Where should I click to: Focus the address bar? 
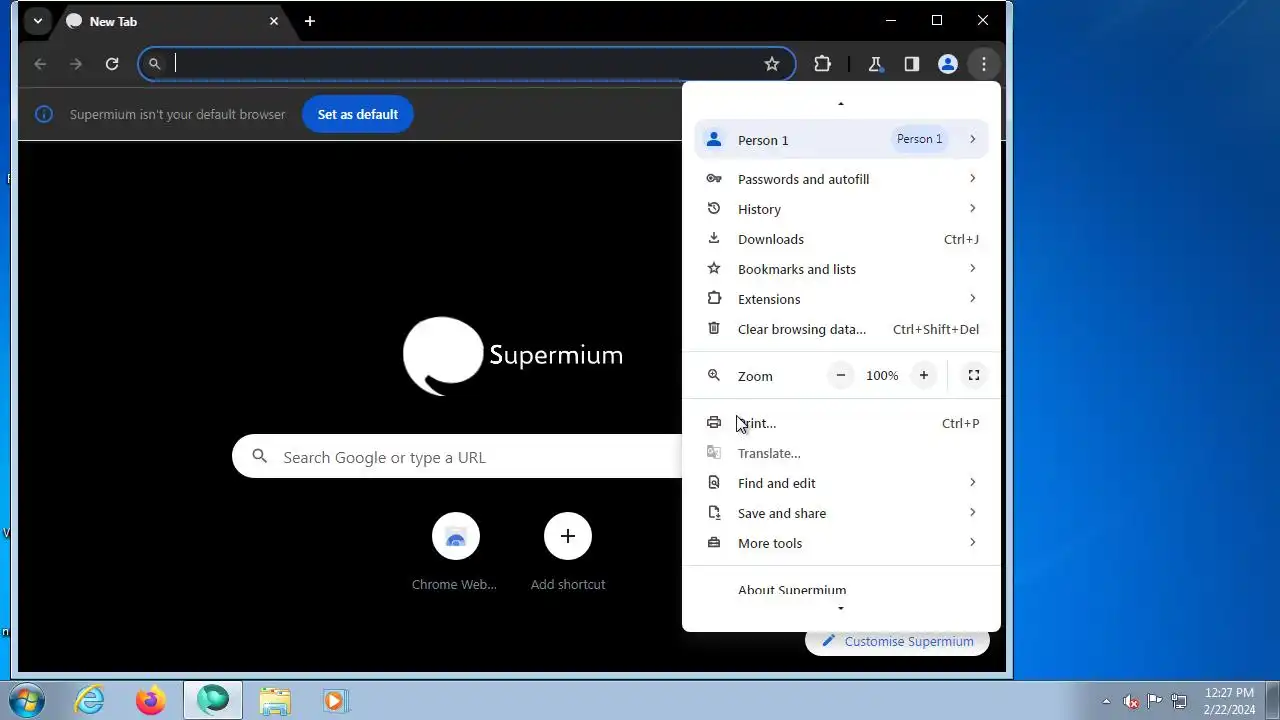pos(466,64)
